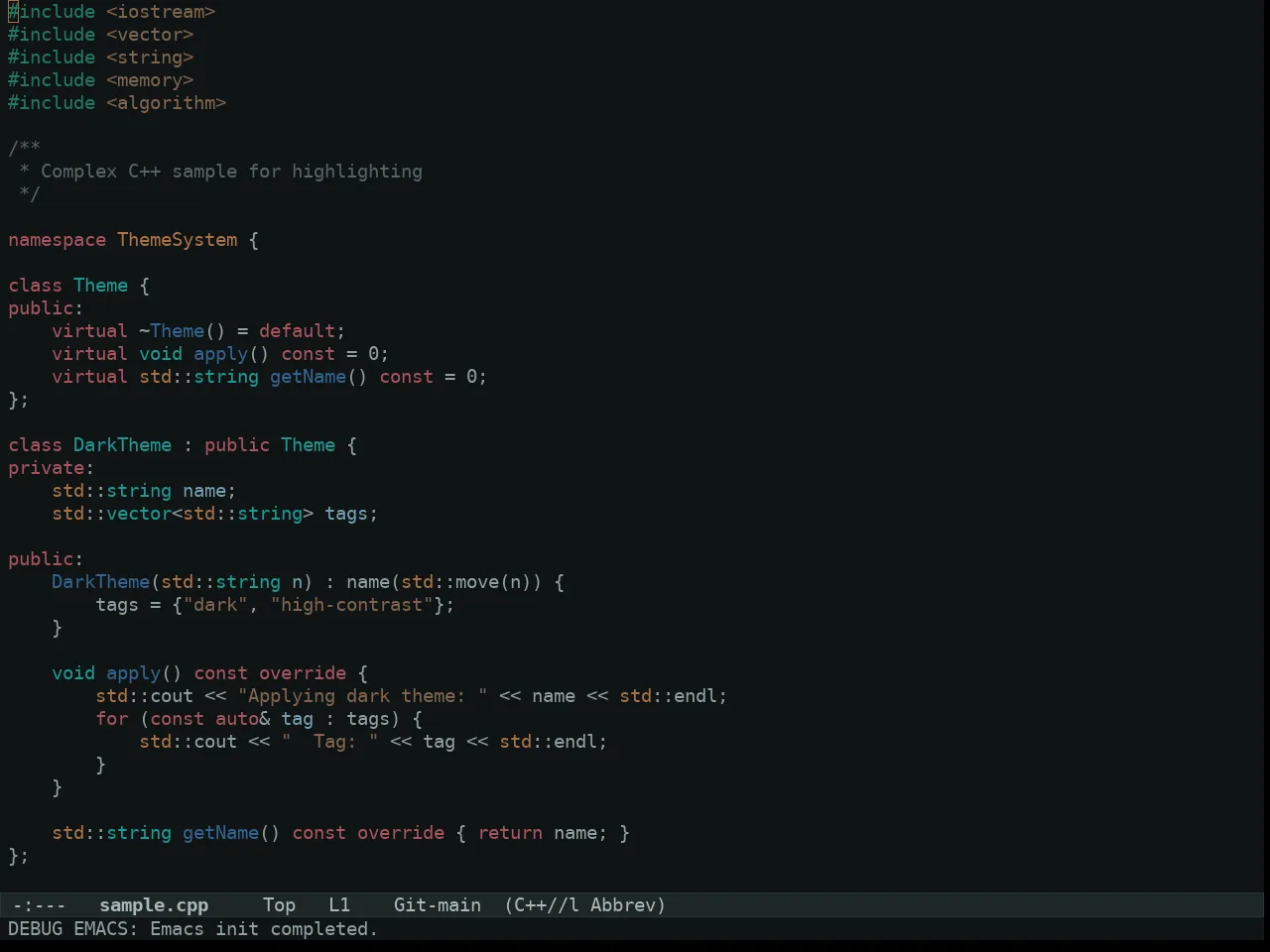This screenshot has height=952, width=1270.
Task: Click the "high-contrast" string literal
Action: pyautogui.click(x=352, y=605)
